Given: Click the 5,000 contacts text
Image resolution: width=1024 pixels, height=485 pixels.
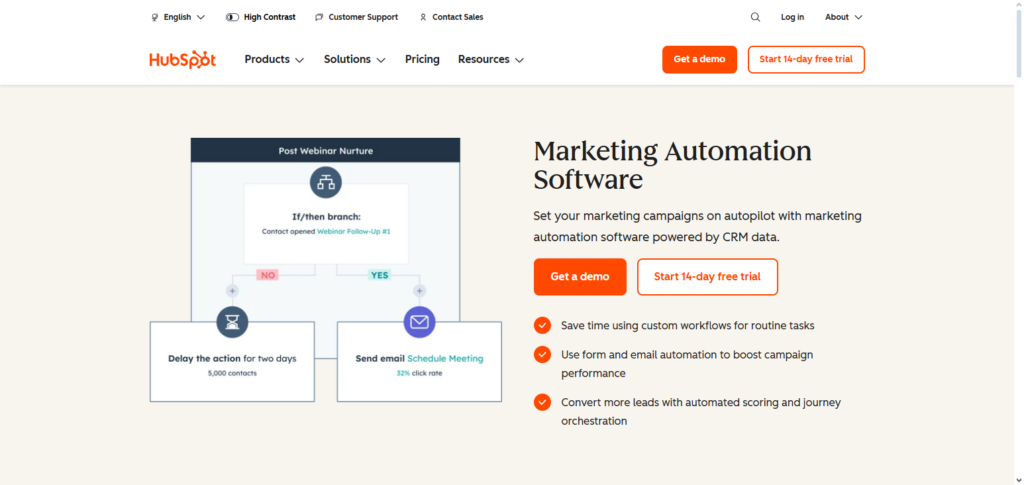Looking at the screenshot, I should 232,373.
